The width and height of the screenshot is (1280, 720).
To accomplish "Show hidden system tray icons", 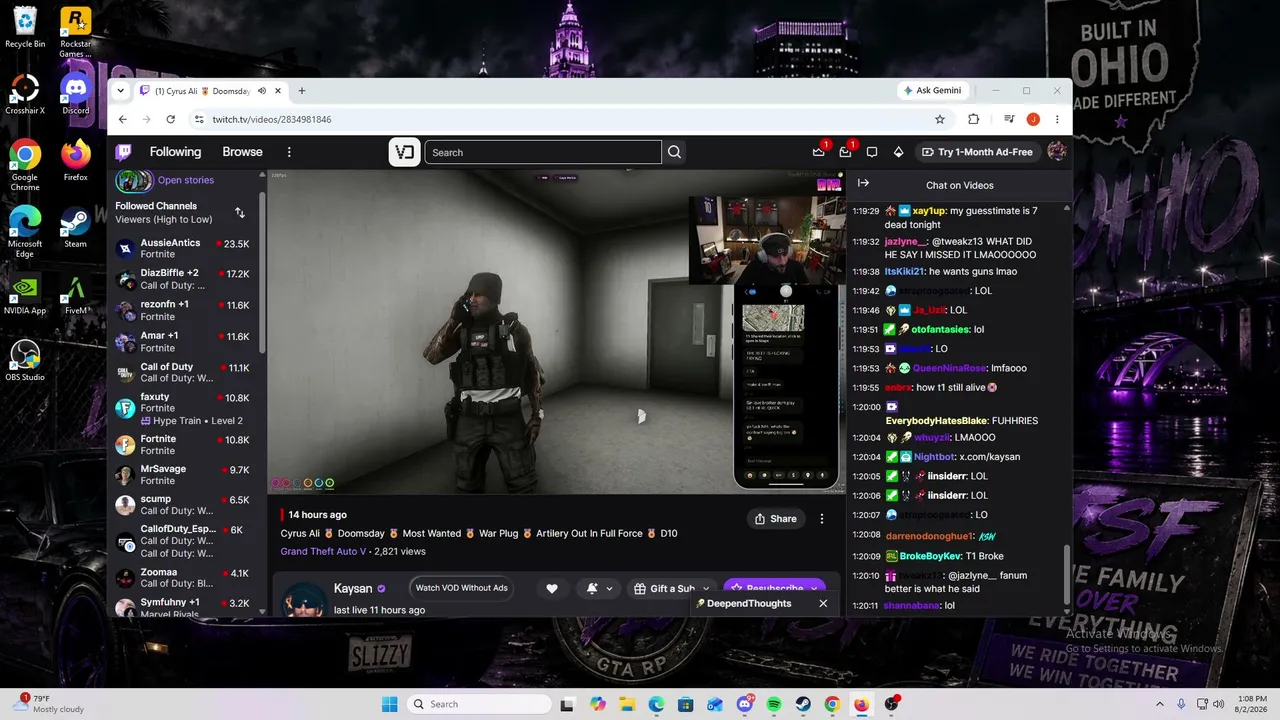I will (x=1160, y=704).
